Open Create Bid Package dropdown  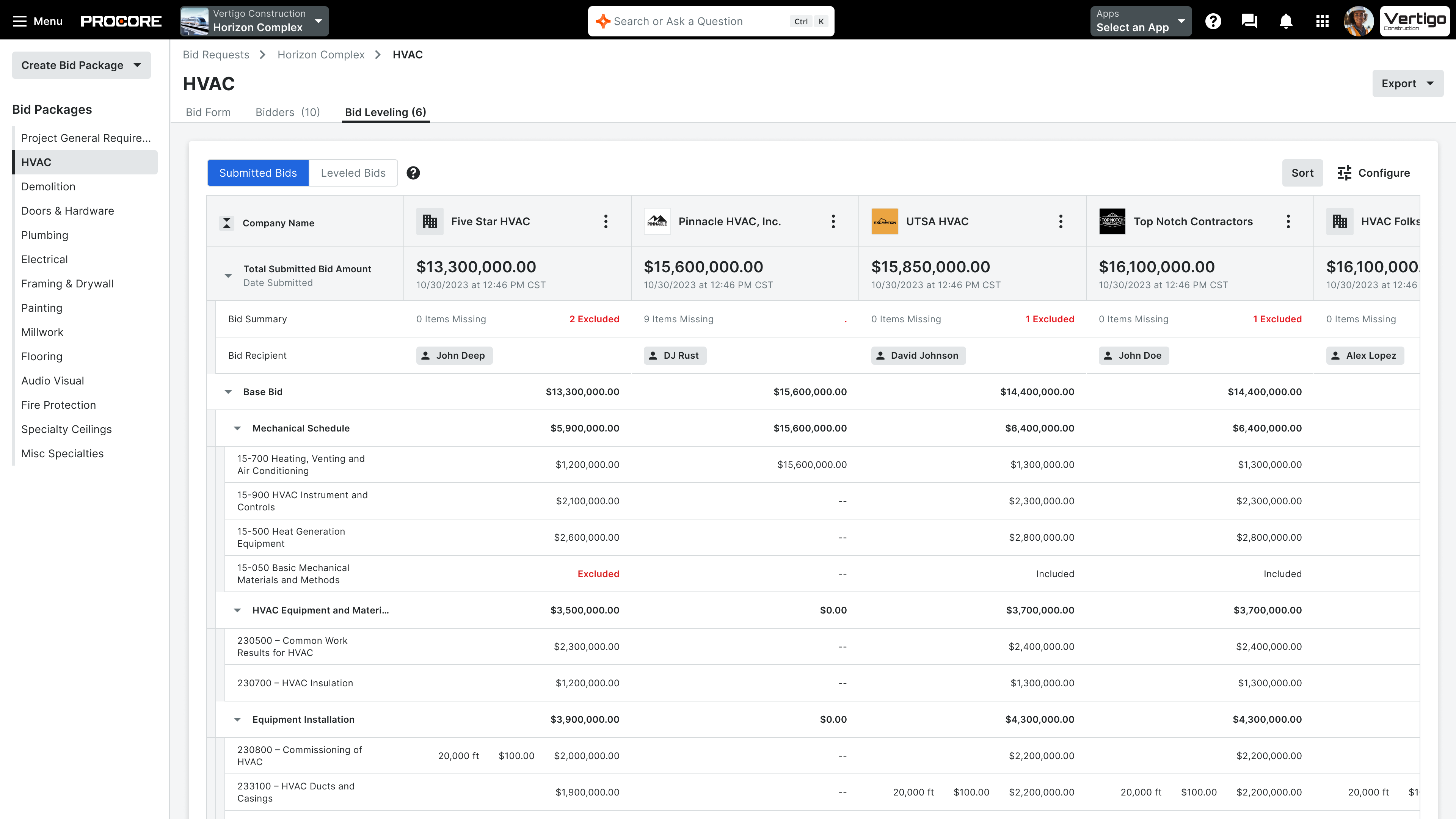[x=81, y=66]
